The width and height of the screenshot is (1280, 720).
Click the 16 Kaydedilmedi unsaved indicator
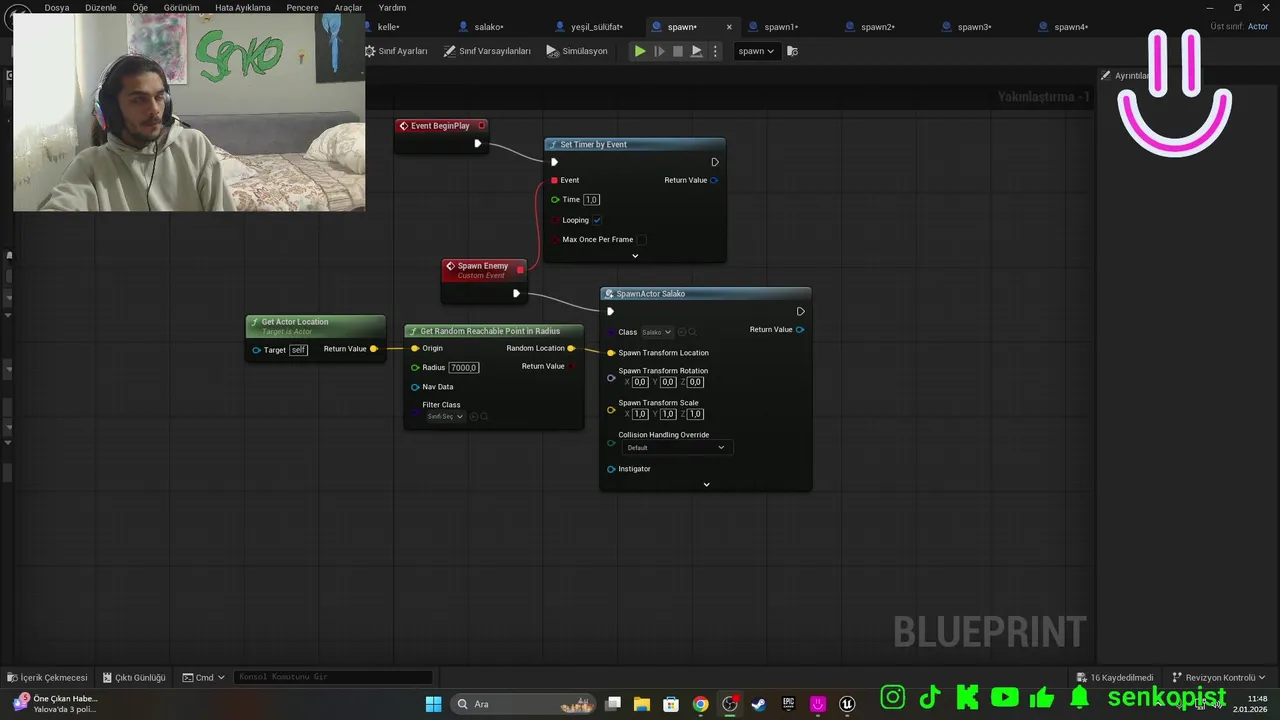click(1115, 677)
